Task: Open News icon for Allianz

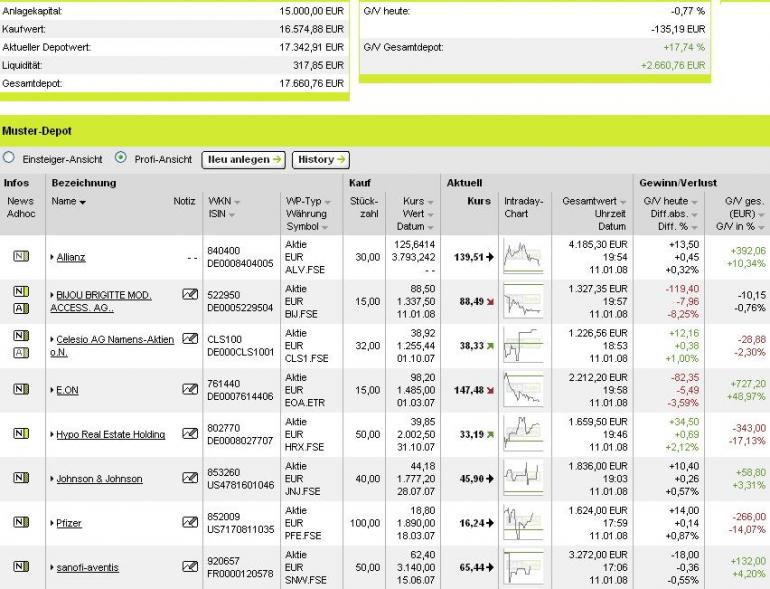Action: [x=21, y=256]
